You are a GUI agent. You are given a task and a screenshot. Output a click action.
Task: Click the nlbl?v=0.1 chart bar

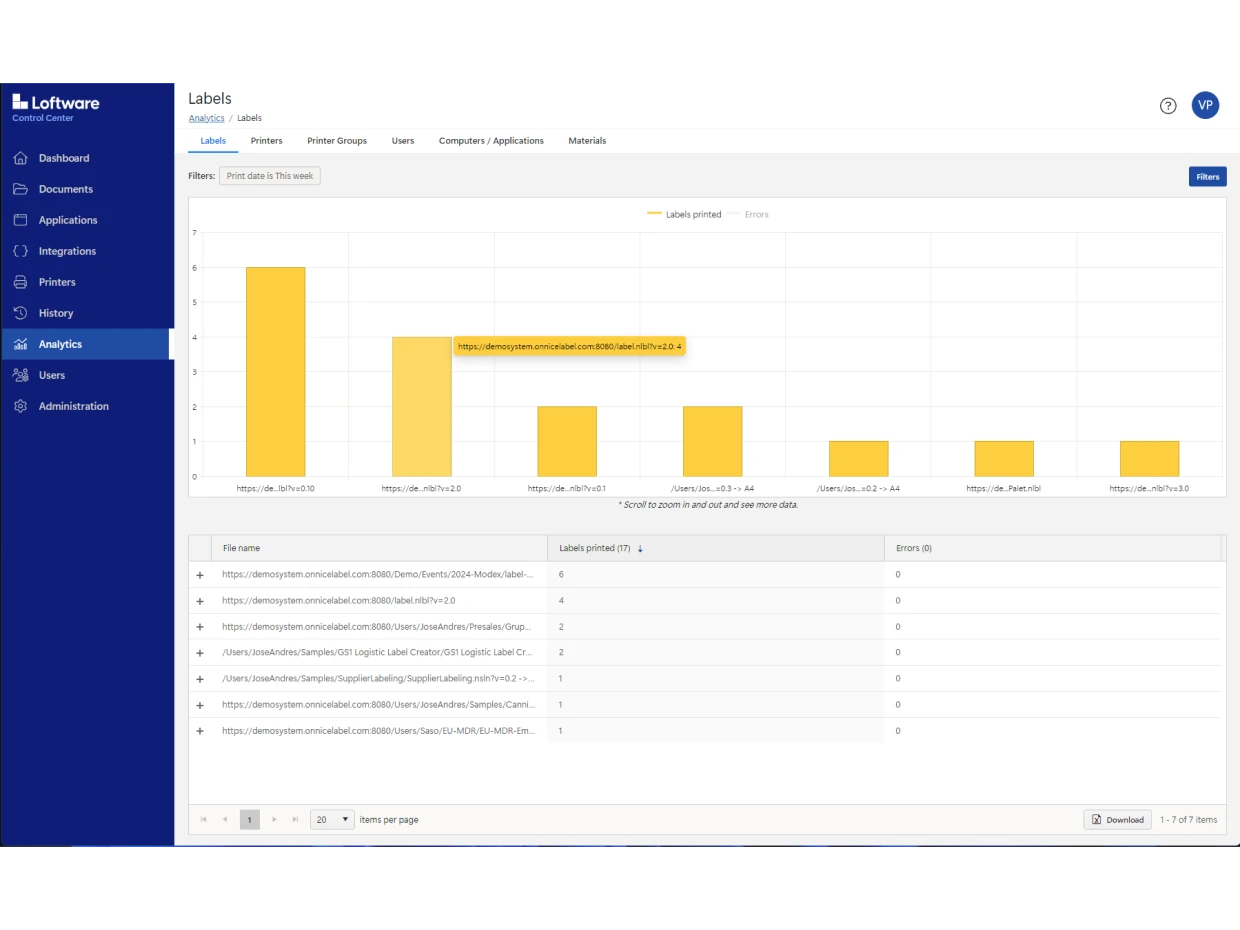pos(567,441)
